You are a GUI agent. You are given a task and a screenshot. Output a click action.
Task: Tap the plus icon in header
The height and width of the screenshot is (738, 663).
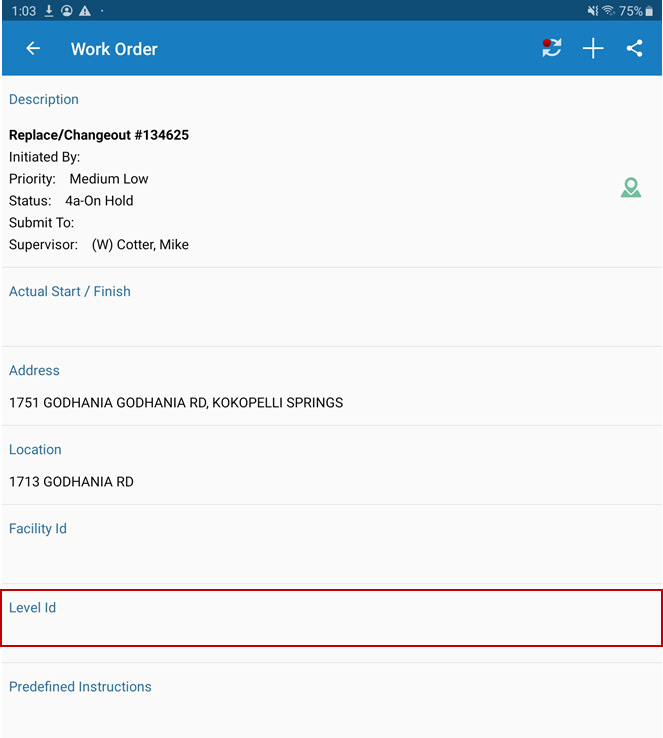pyautogui.click(x=593, y=49)
